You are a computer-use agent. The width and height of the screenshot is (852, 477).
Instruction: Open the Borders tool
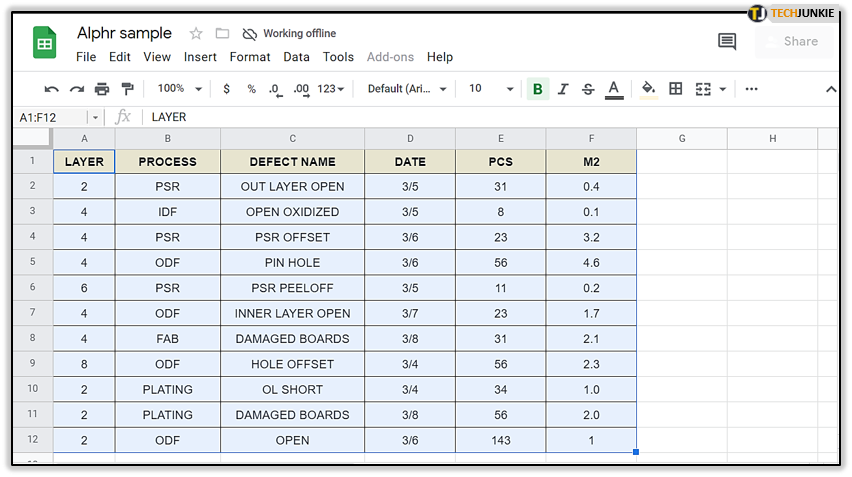pos(675,89)
